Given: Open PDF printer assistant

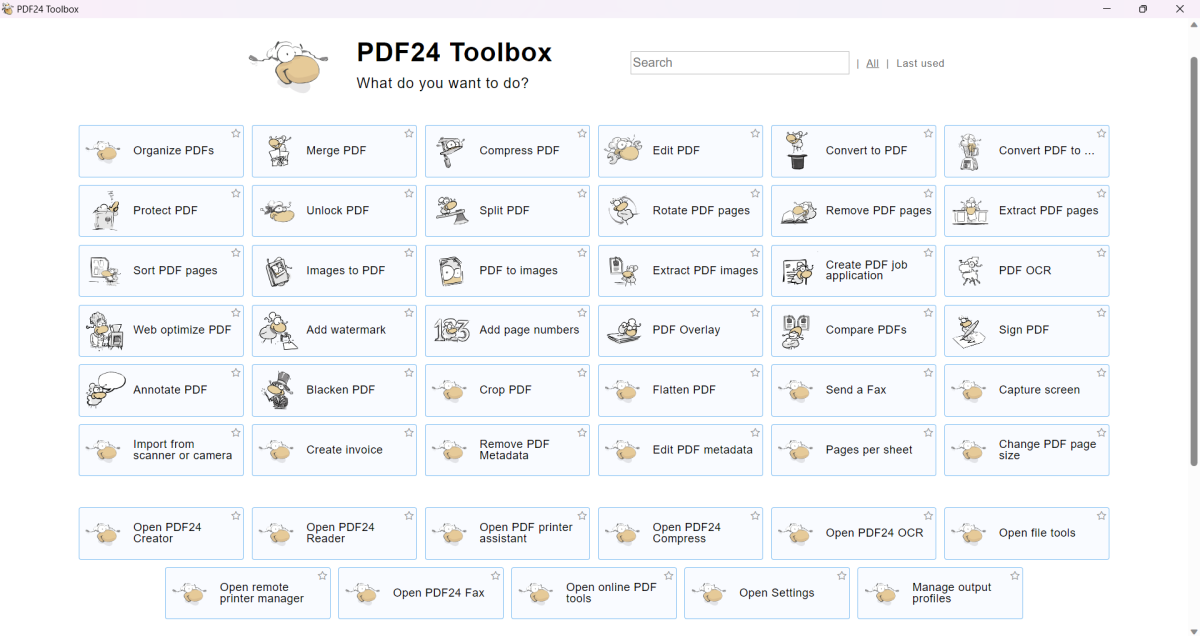Looking at the screenshot, I should [507, 533].
